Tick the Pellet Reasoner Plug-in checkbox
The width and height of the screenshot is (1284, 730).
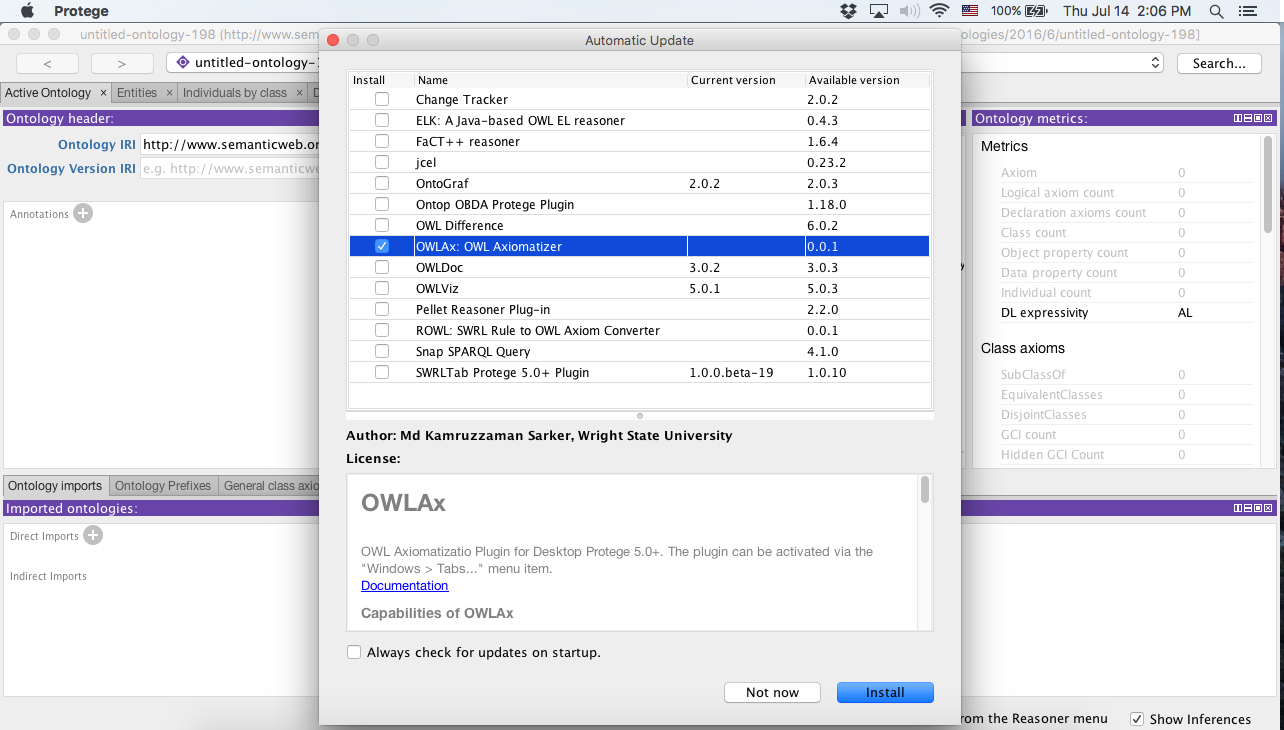coord(382,310)
